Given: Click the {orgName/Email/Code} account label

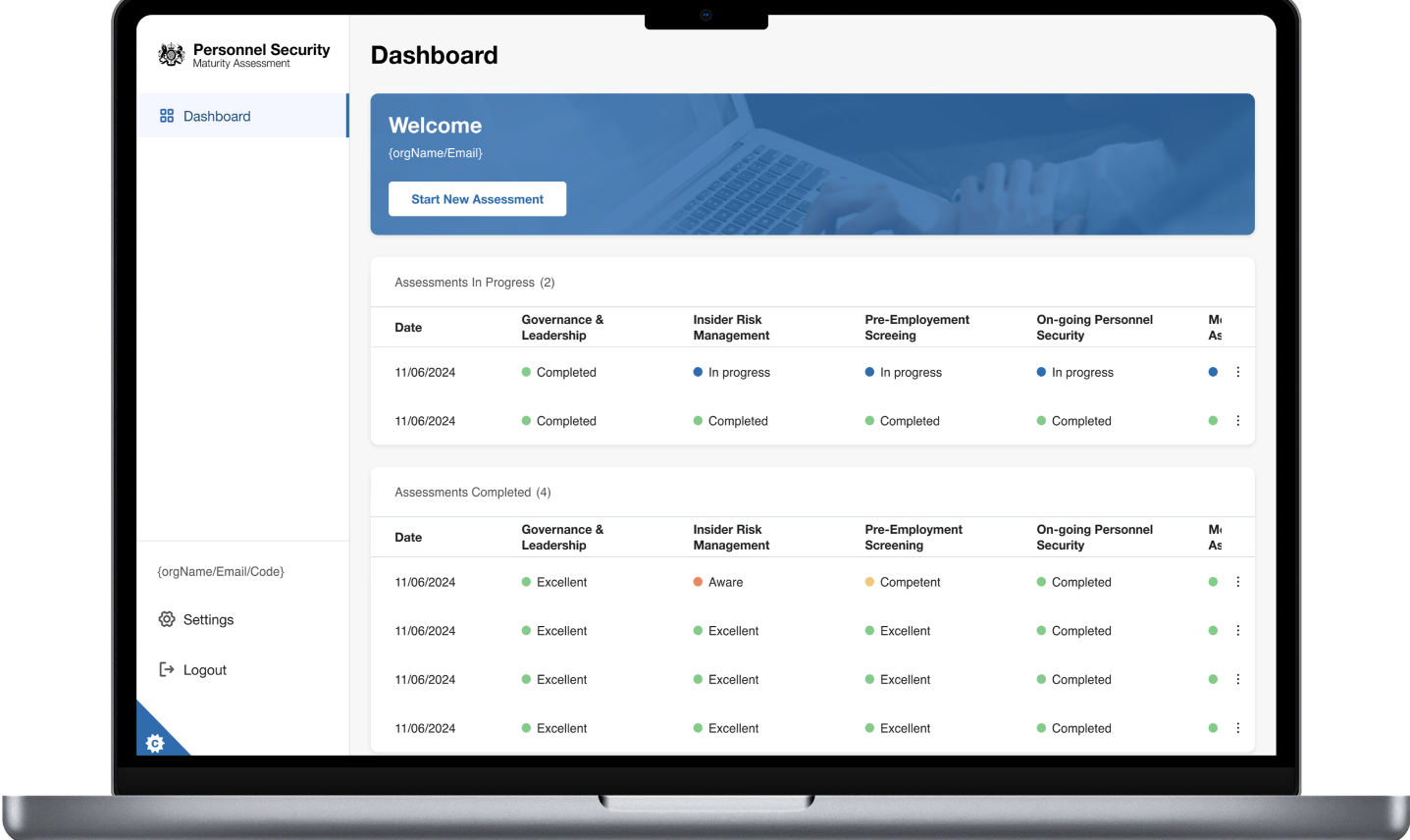Looking at the screenshot, I should pyautogui.click(x=220, y=570).
